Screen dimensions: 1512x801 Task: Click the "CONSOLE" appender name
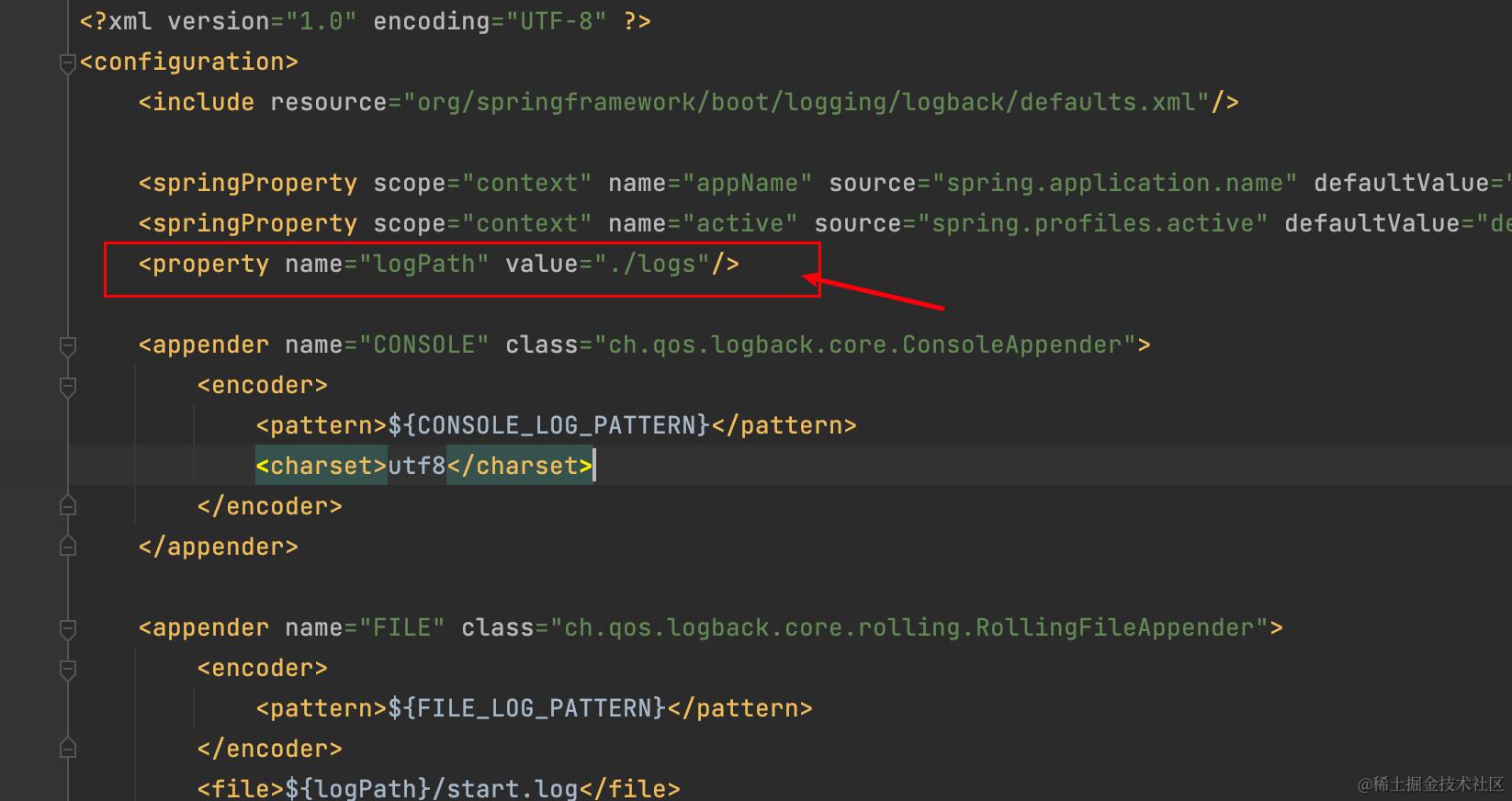(423, 344)
